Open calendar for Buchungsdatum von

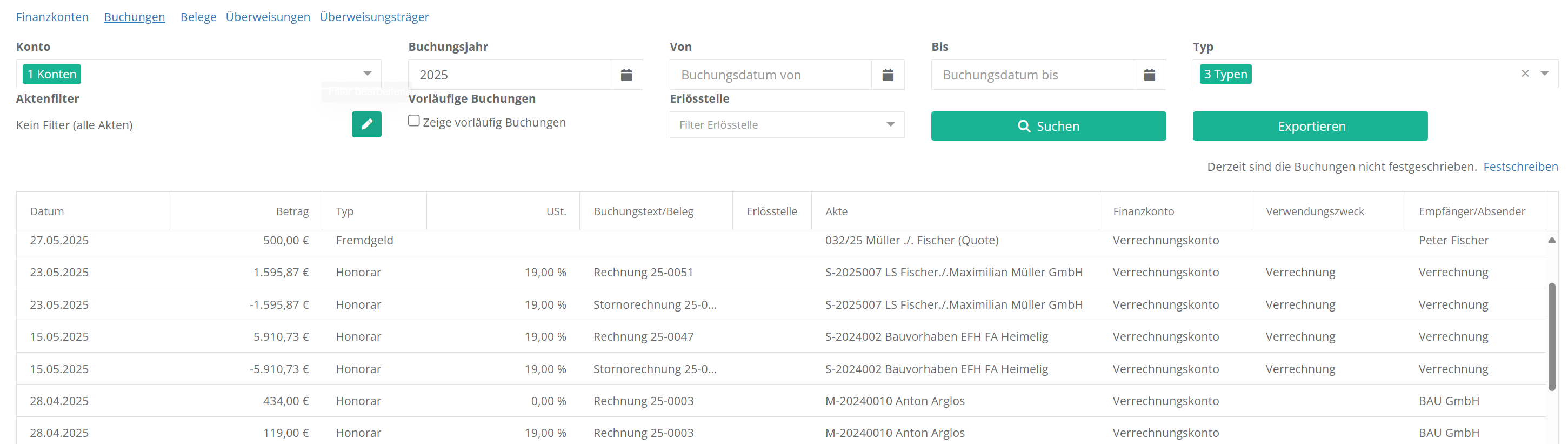pos(888,75)
